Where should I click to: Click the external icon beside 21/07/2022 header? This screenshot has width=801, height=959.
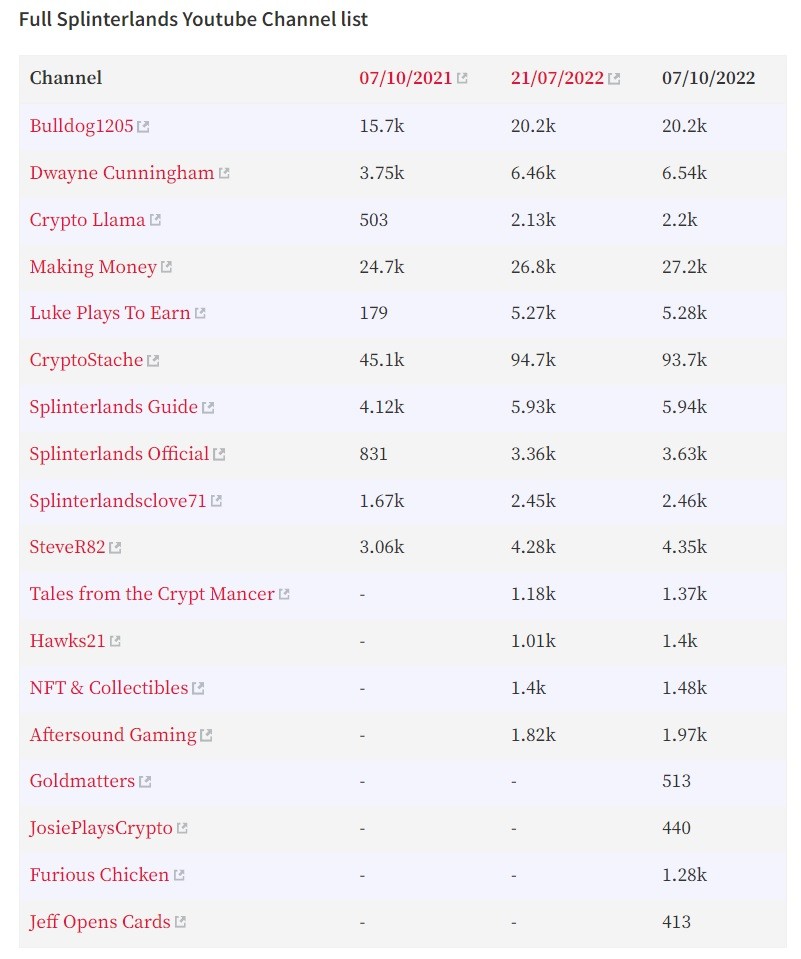[615, 78]
